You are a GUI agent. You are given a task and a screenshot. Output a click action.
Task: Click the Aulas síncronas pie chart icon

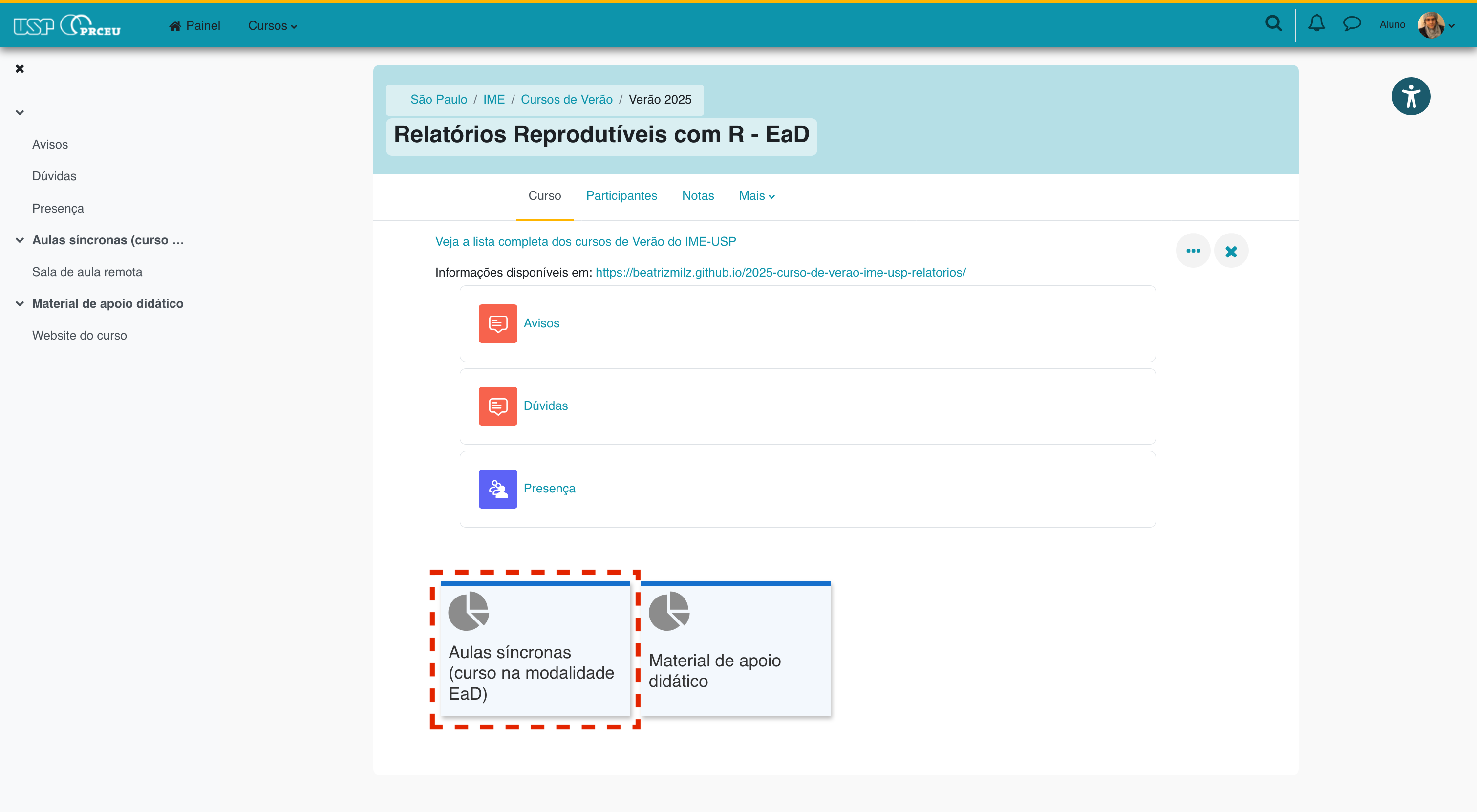pos(469,611)
